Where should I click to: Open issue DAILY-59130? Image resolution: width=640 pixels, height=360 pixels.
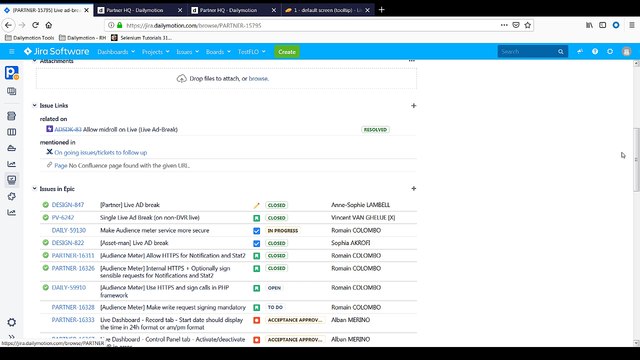69,230
